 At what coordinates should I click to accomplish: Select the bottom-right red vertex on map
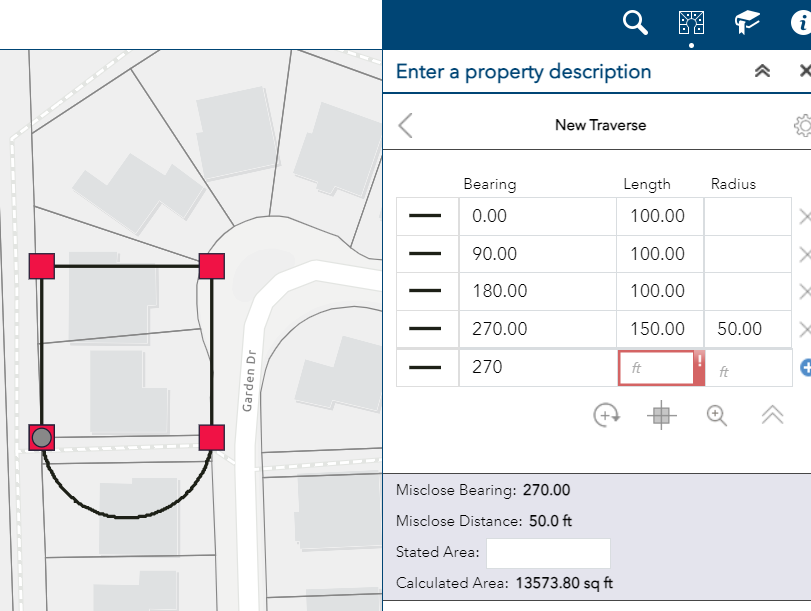point(212,438)
